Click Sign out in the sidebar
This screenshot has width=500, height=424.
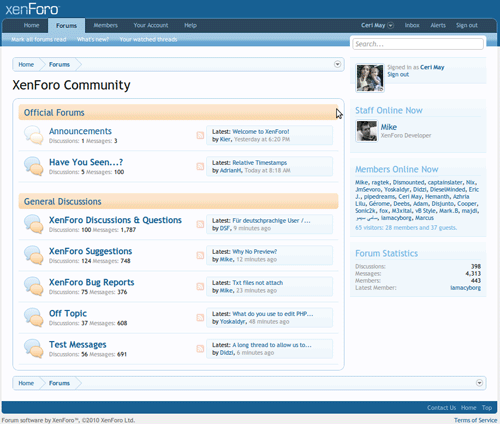coord(398,74)
